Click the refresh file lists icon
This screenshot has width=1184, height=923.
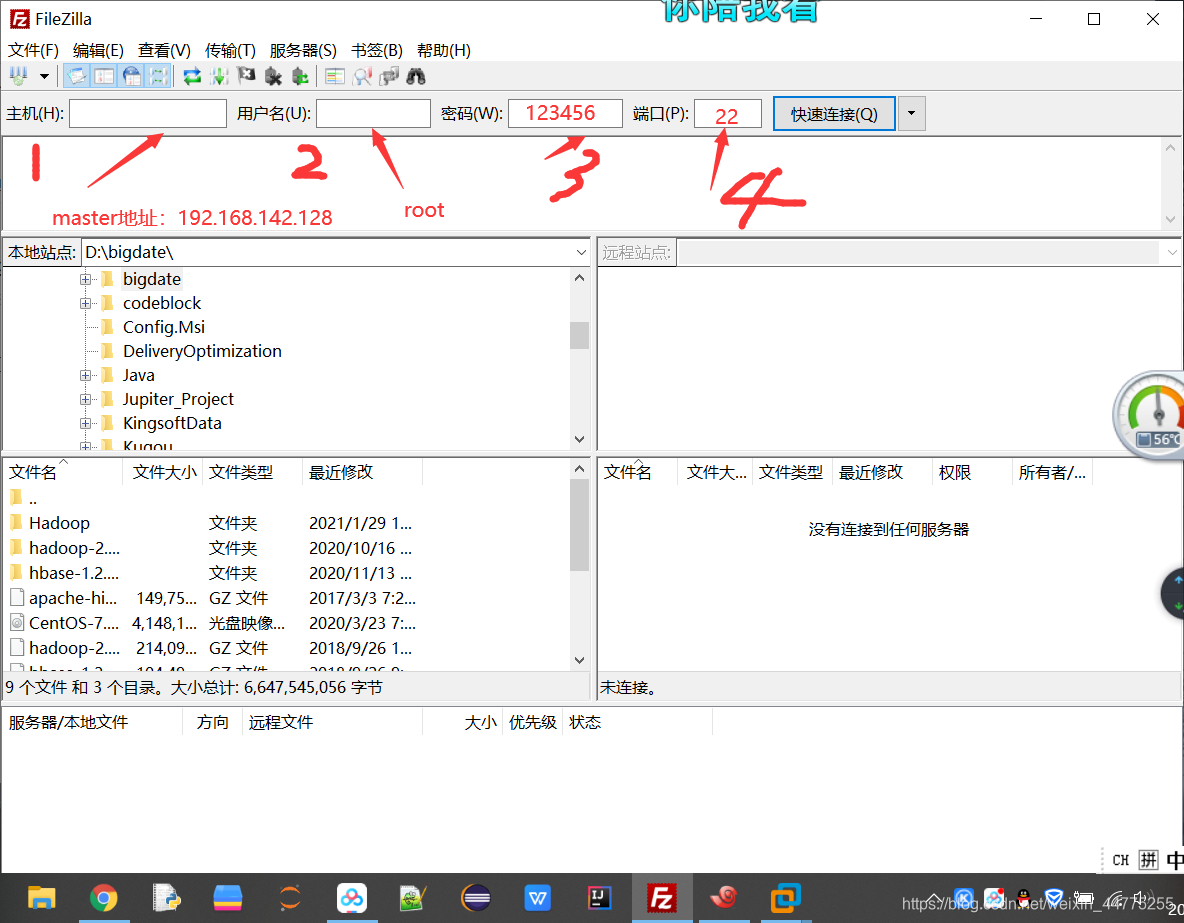click(191, 75)
